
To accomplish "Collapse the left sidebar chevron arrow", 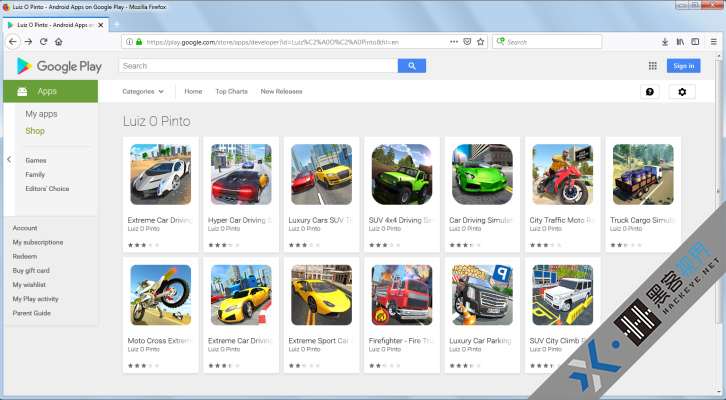I will 9,159.
